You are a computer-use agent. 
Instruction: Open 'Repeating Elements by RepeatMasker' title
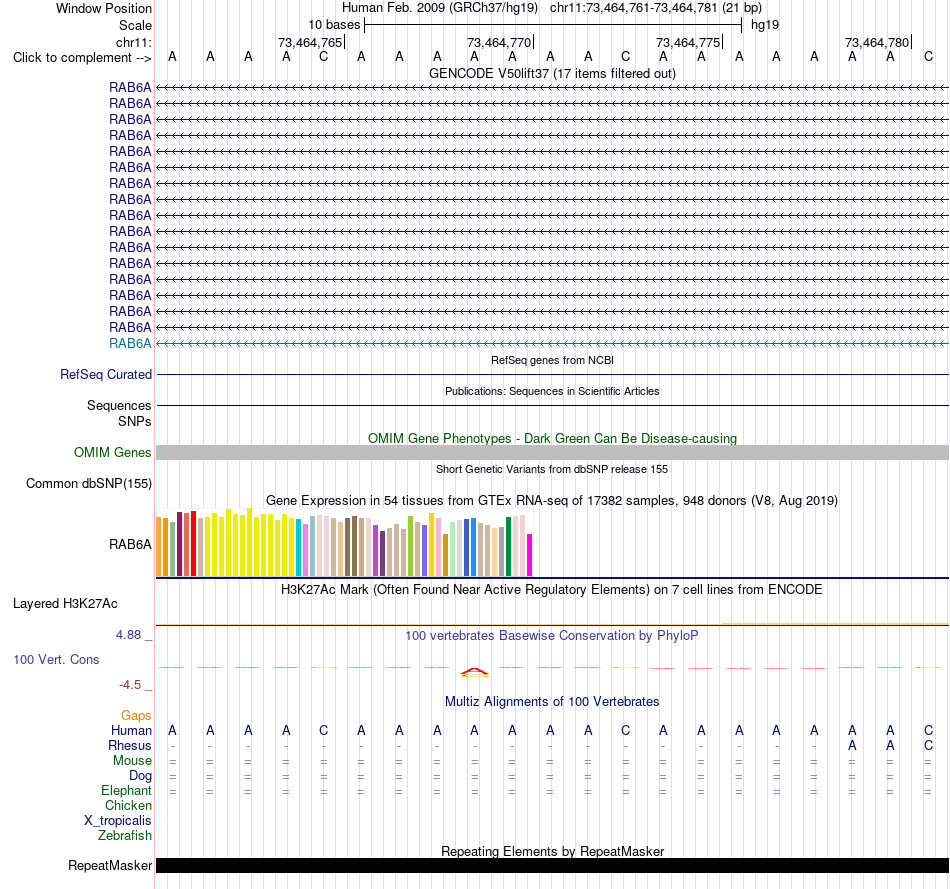[552, 851]
